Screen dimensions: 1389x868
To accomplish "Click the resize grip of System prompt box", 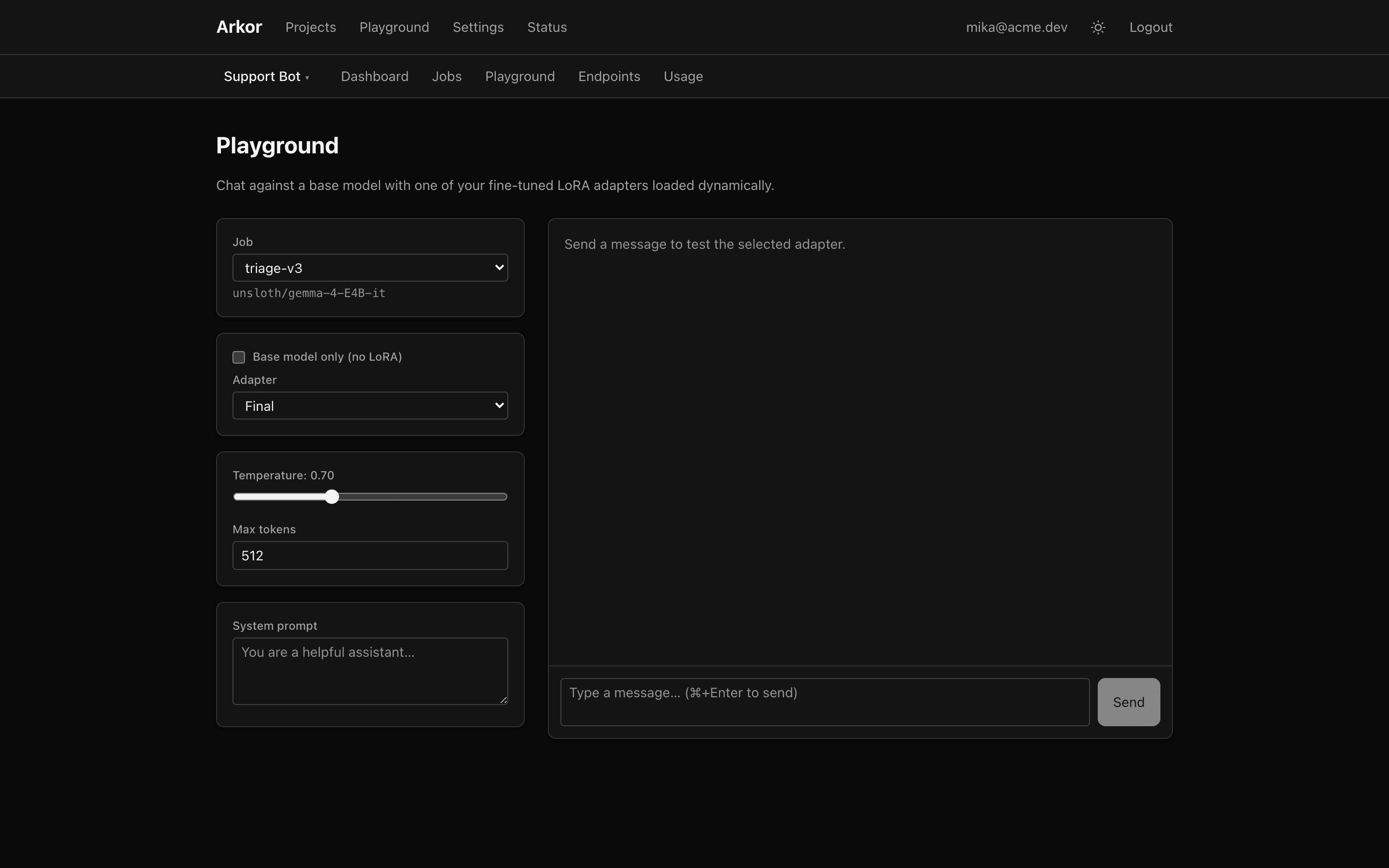I will pyautogui.click(x=504, y=700).
